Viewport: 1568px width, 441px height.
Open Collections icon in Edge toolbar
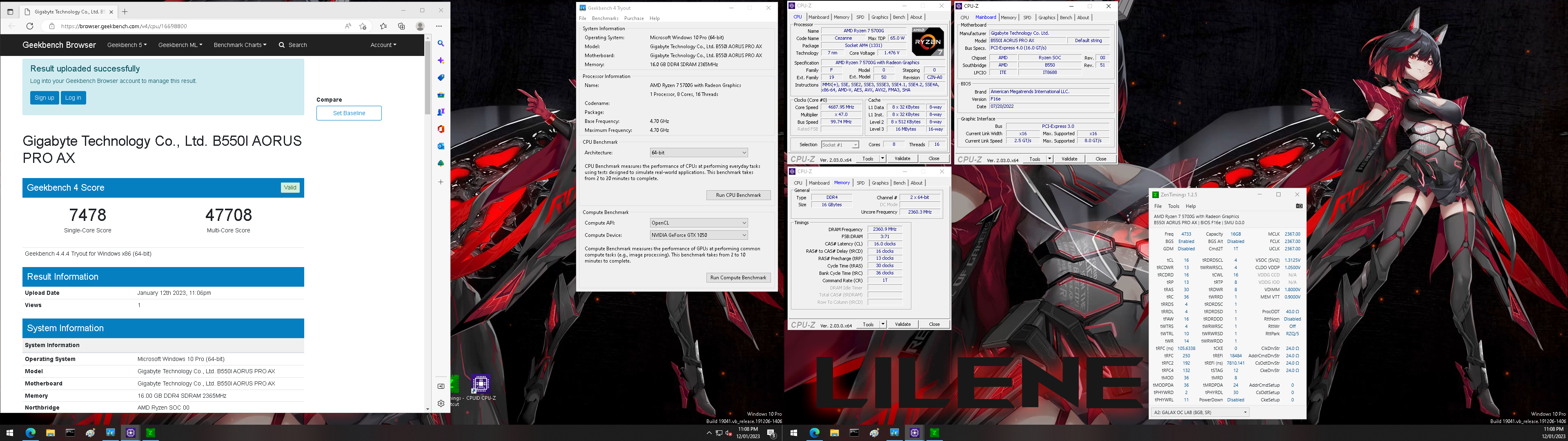coord(401,26)
